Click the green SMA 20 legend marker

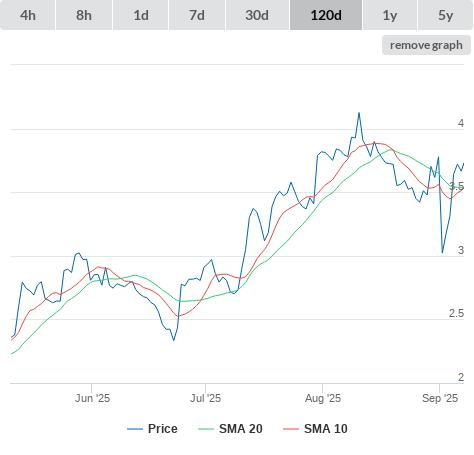tap(206, 429)
